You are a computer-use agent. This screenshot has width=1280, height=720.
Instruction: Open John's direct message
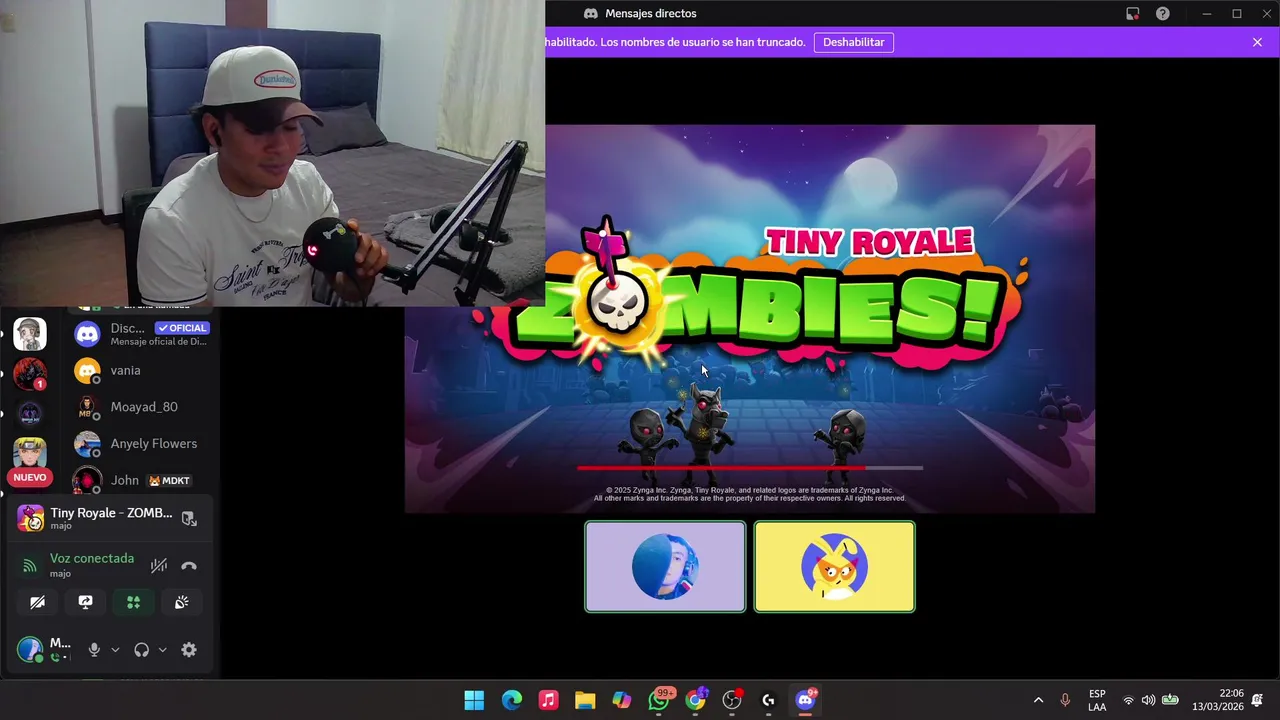coord(140,480)
